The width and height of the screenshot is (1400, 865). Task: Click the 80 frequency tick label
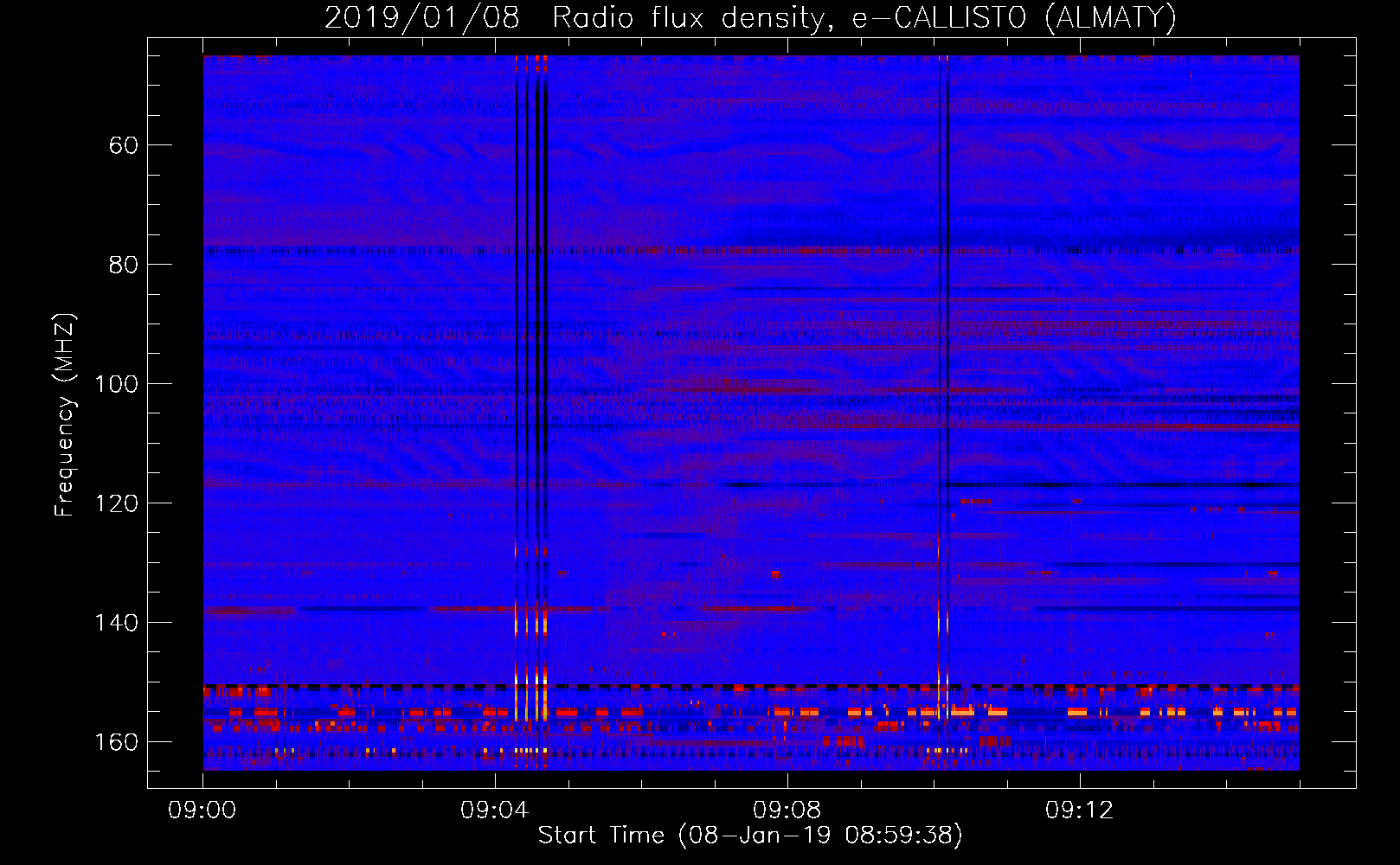click(x=124, y=265)
